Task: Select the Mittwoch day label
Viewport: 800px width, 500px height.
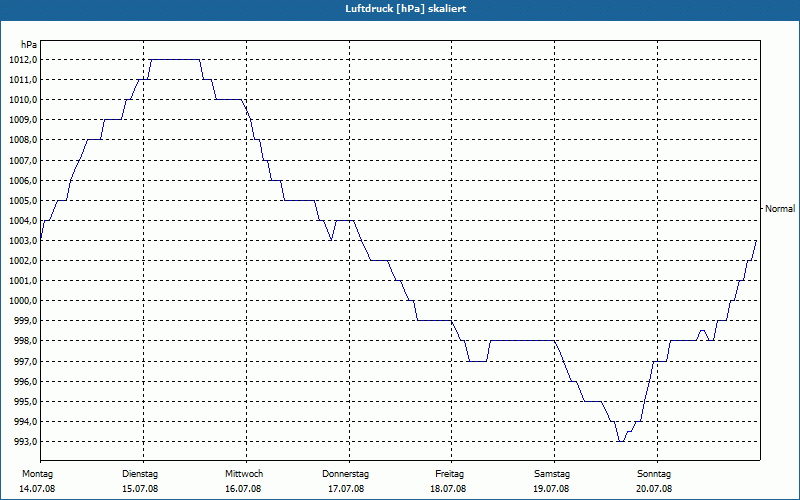Action: click(244, 474)
